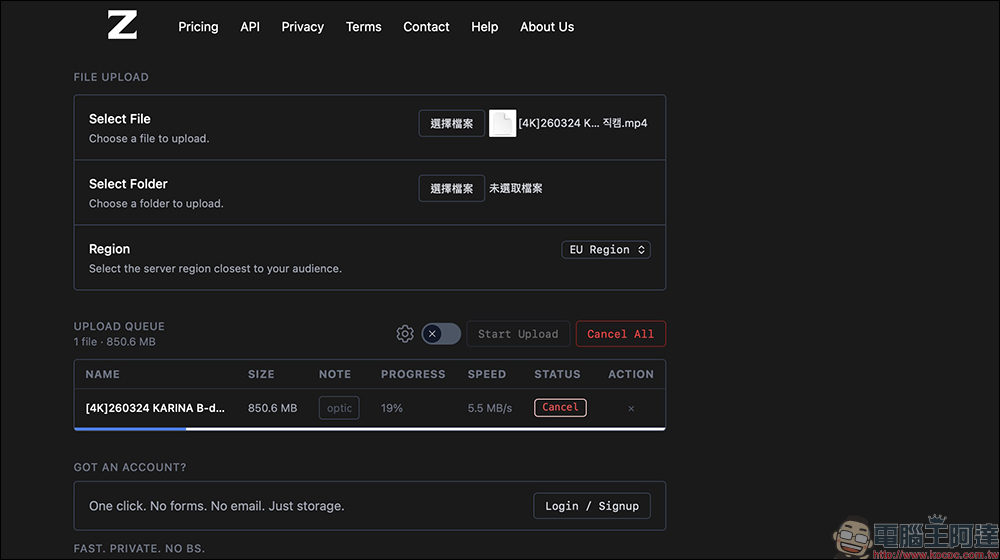Open the Pricing page
Image resolution: width=1000 pixels, height=560 pixels.
(198, 27)
